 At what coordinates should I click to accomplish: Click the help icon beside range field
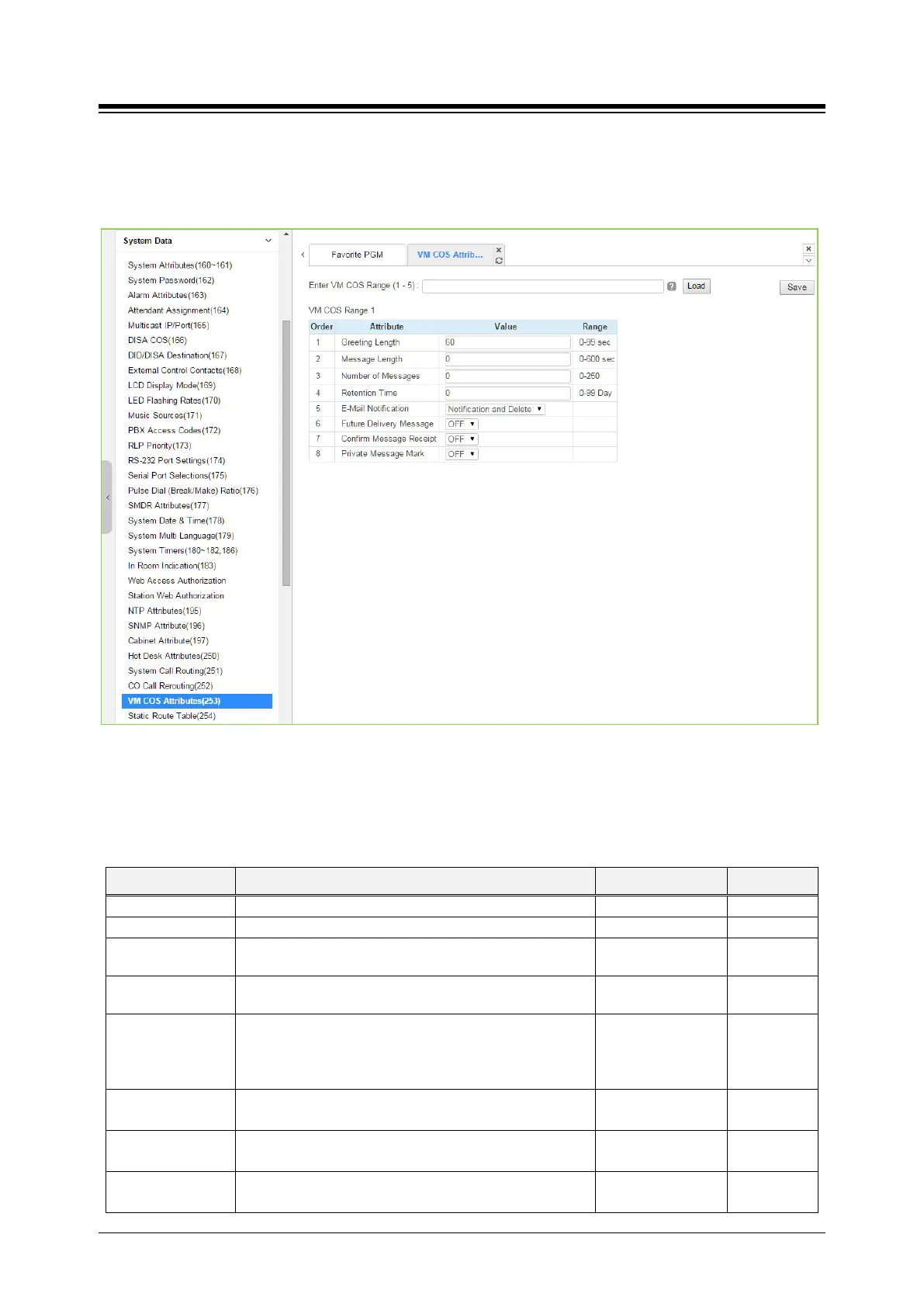(x=672, y=286)
